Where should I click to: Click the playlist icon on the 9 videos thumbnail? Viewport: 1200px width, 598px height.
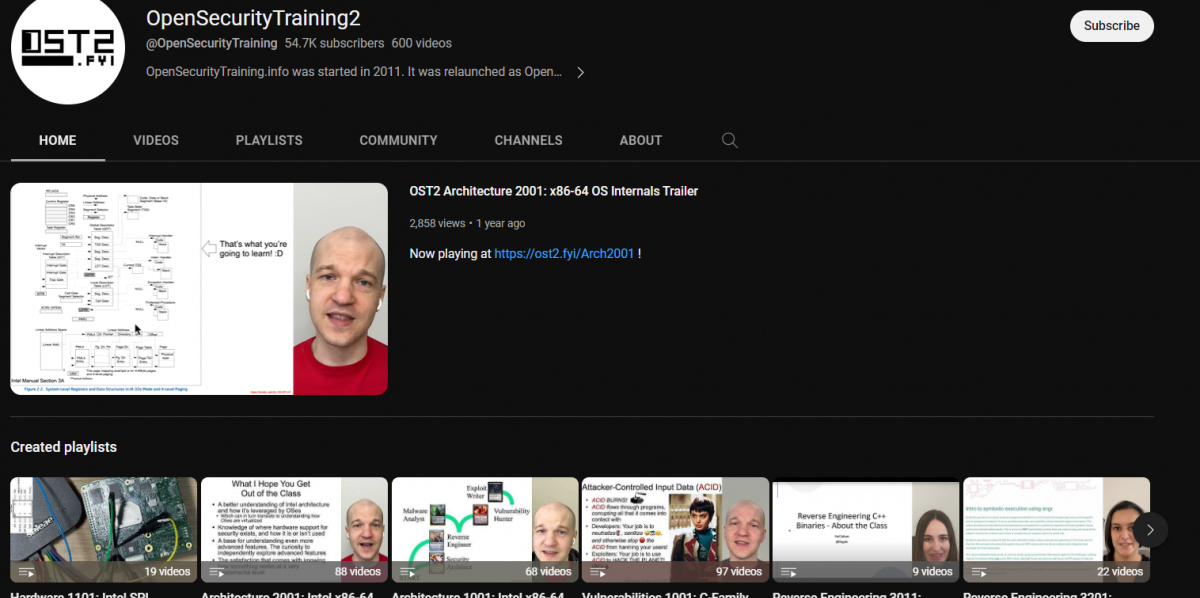(x=789, y=572)
